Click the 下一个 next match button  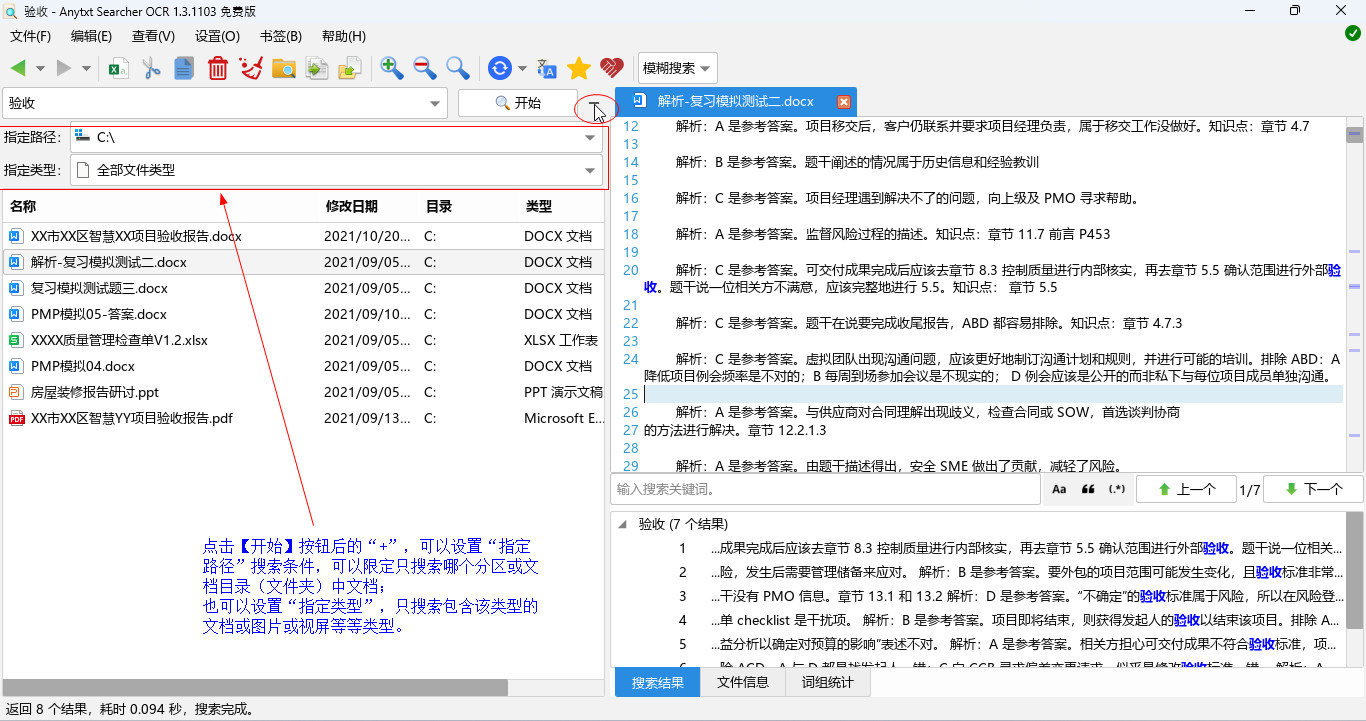(x=1313, y=490)
